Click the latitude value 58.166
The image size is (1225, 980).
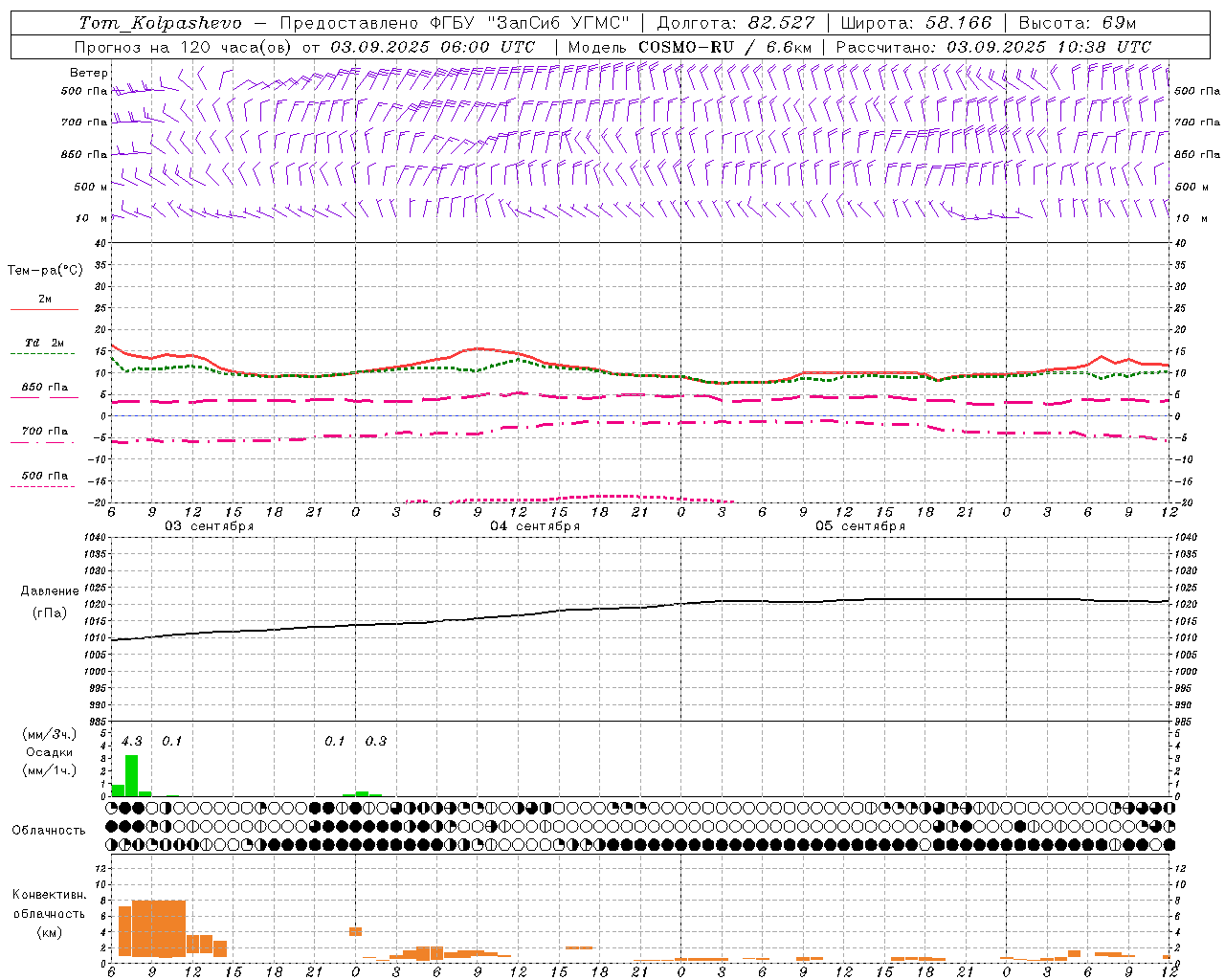pos(959,23)
